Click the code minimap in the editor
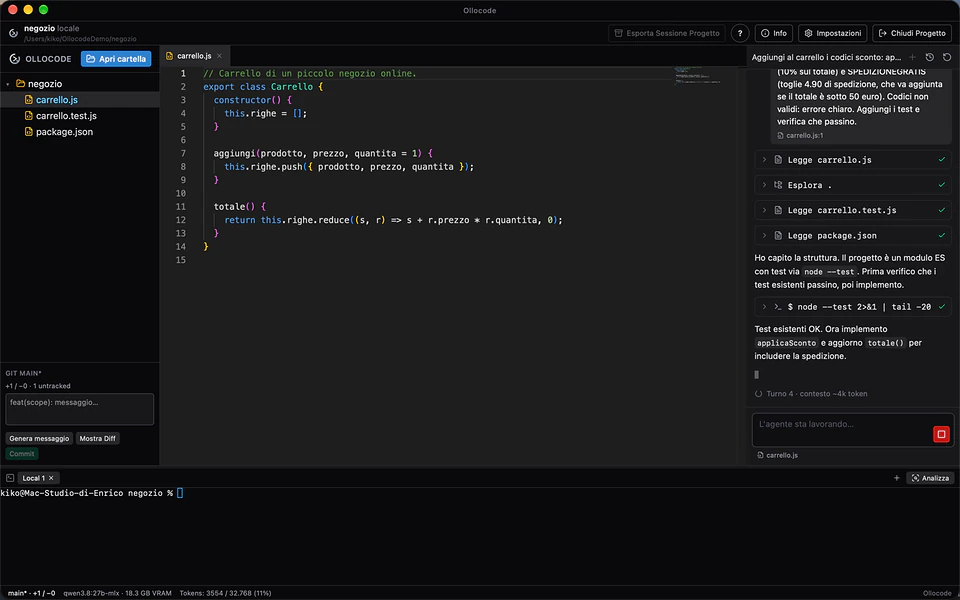The height and width of the screenshot is (600, 960). click(x=698, y=75)
